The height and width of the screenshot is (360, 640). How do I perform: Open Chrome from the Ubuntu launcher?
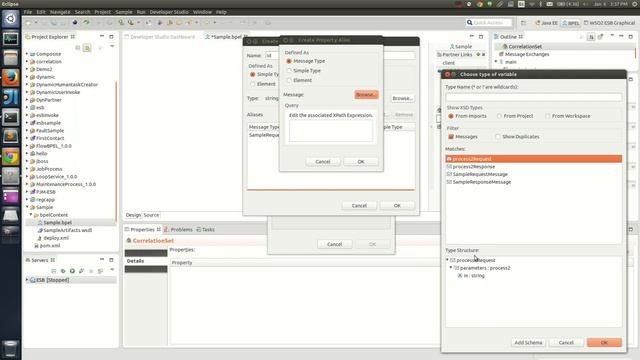coord(11,157)
